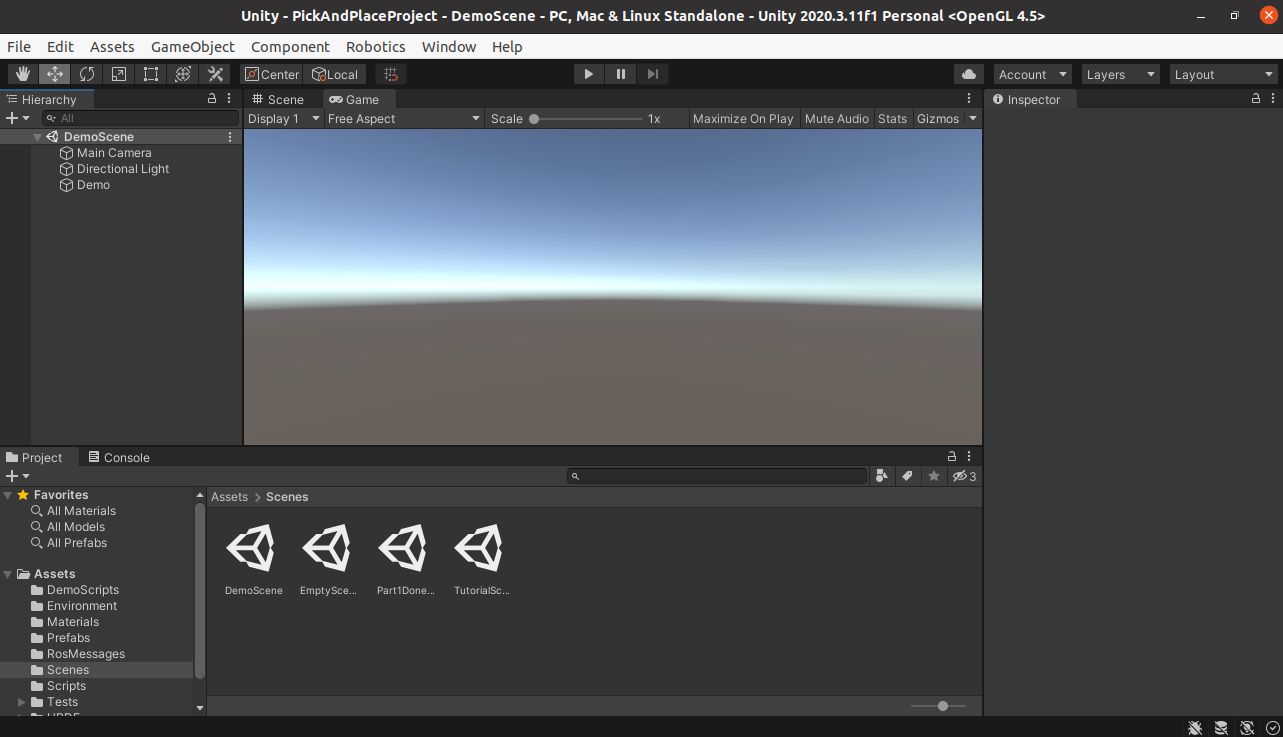1283x737 pixels.
Task: Click the Maximize On Play button
Action: [743, 118]
